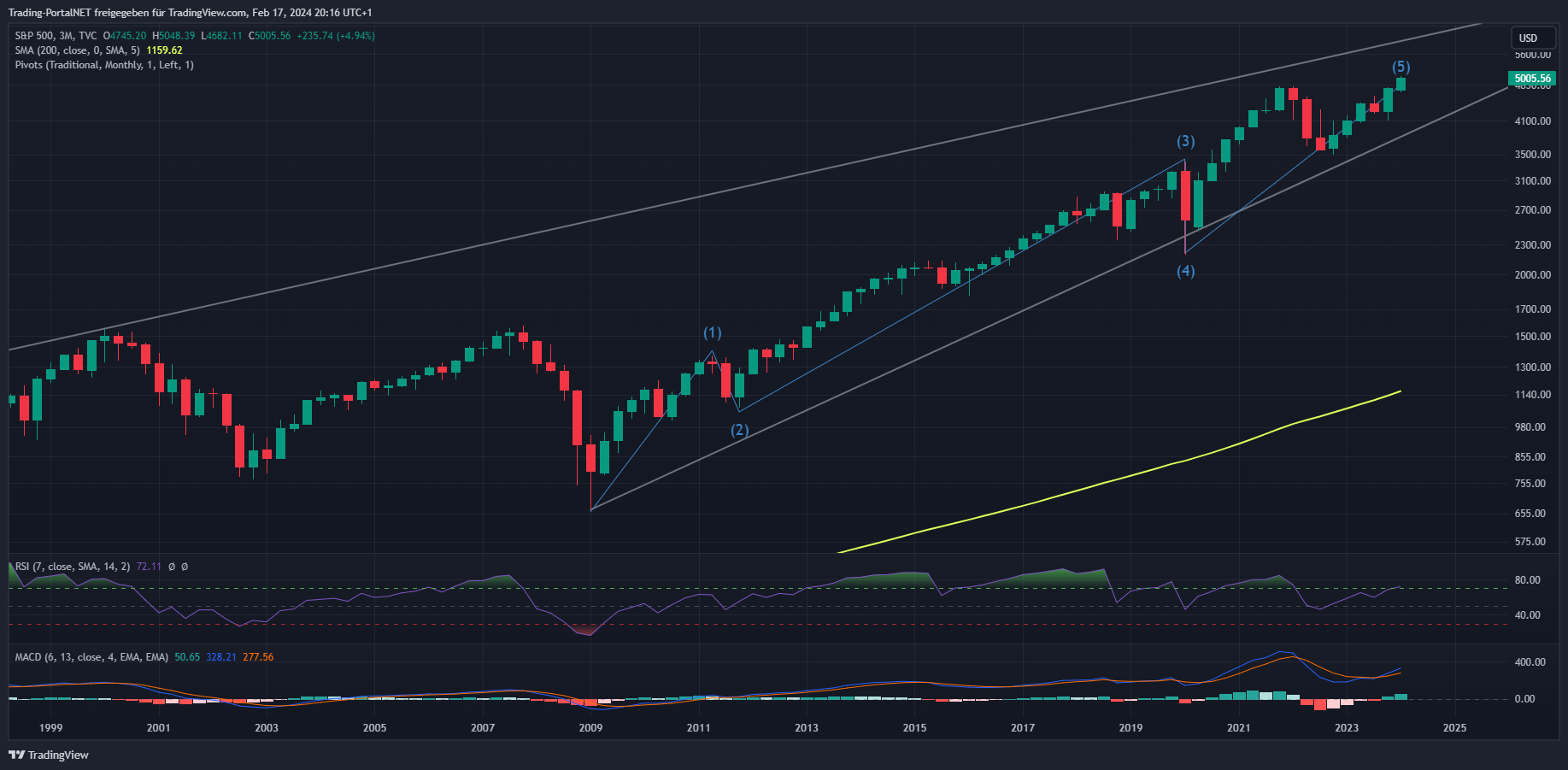
Task: Click the 2009 label on the time axis
Action: click(590, 728)
